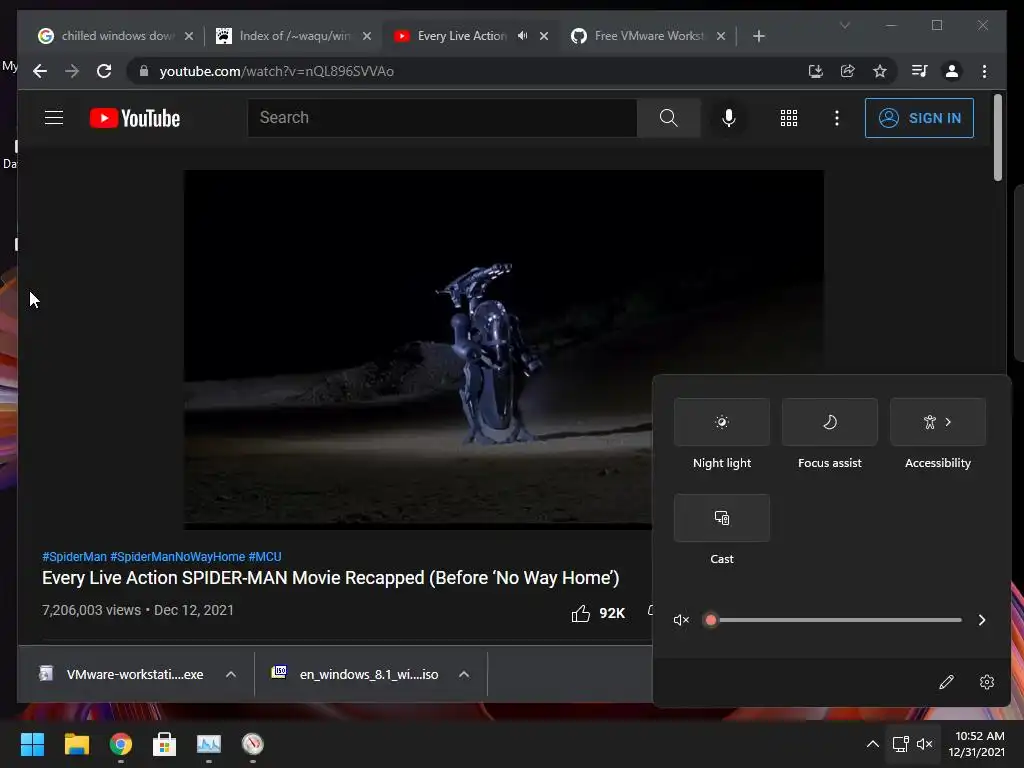Open the Chrome profile icon
Viewport: 1024px width, 768px height.
tap(952, 71)
